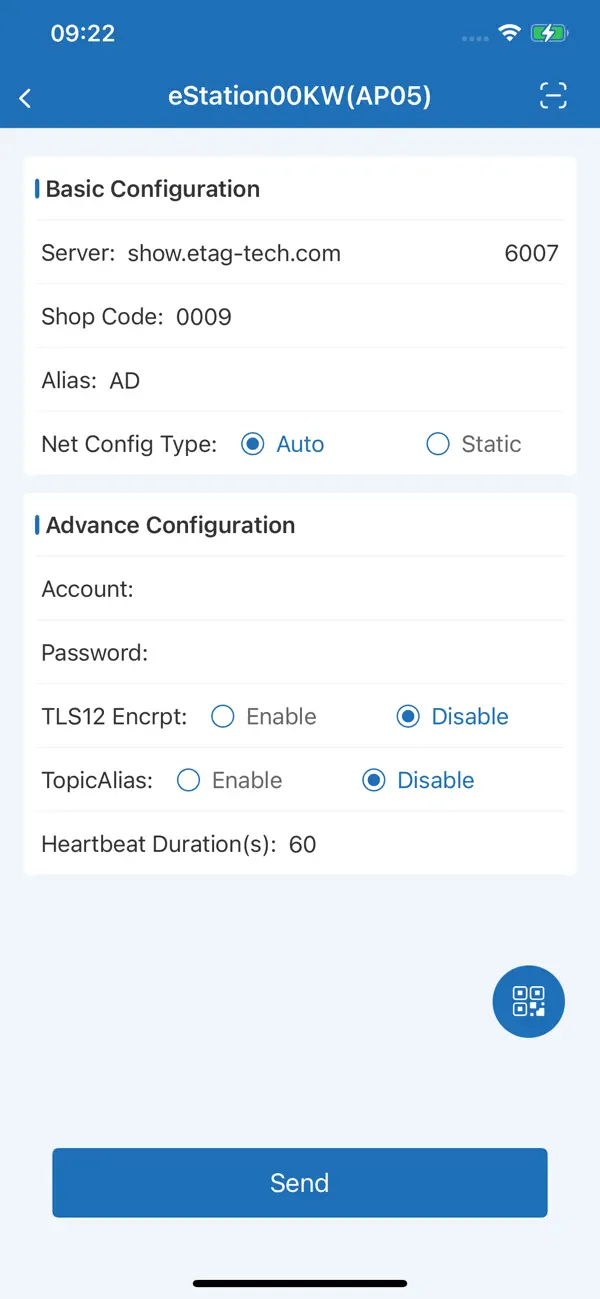Enable TLS12 encryption
Viewport: 600px width, 1299px height.
(x=223, y=716)
